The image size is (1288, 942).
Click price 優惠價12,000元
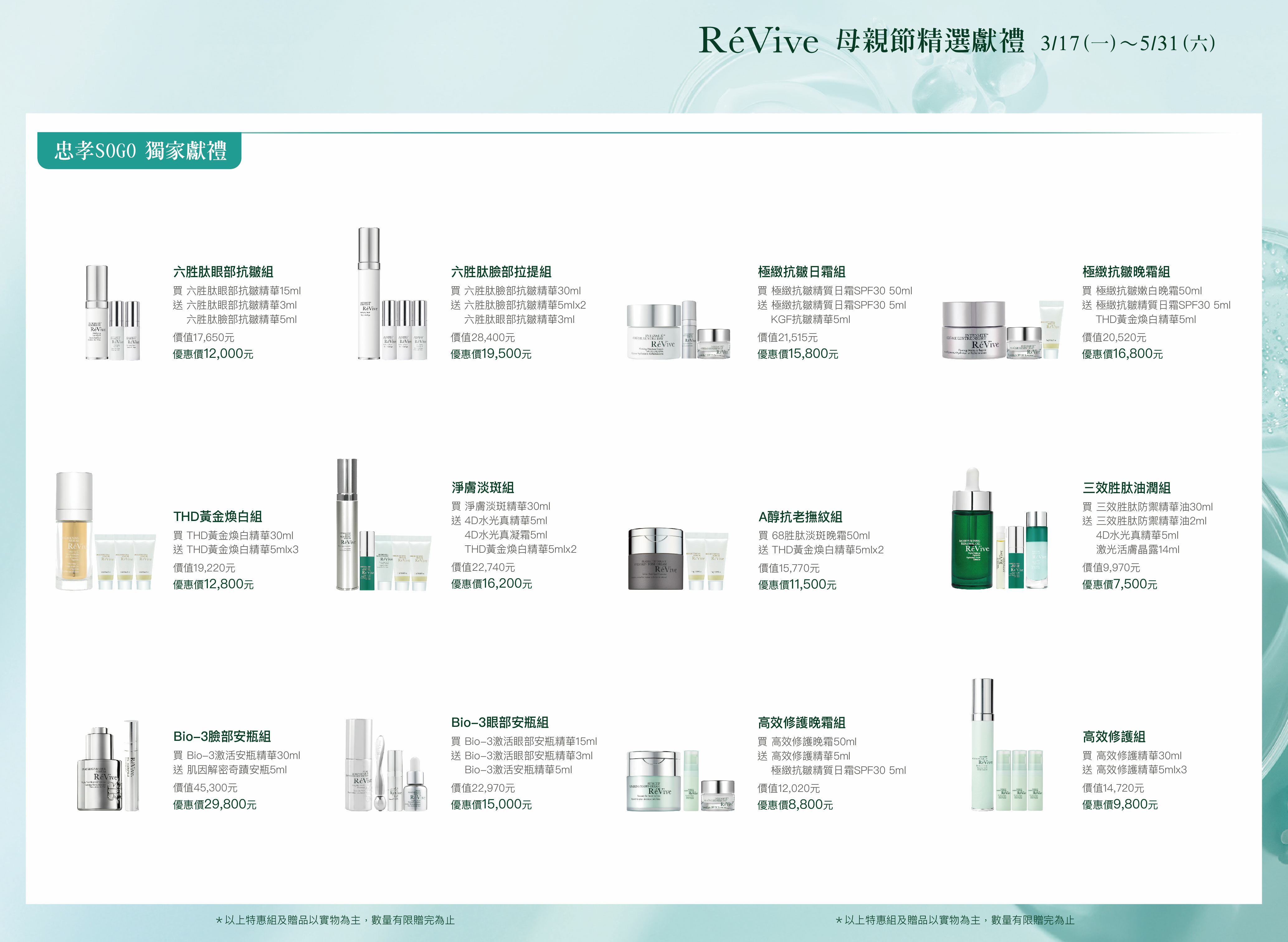[213, 353]
